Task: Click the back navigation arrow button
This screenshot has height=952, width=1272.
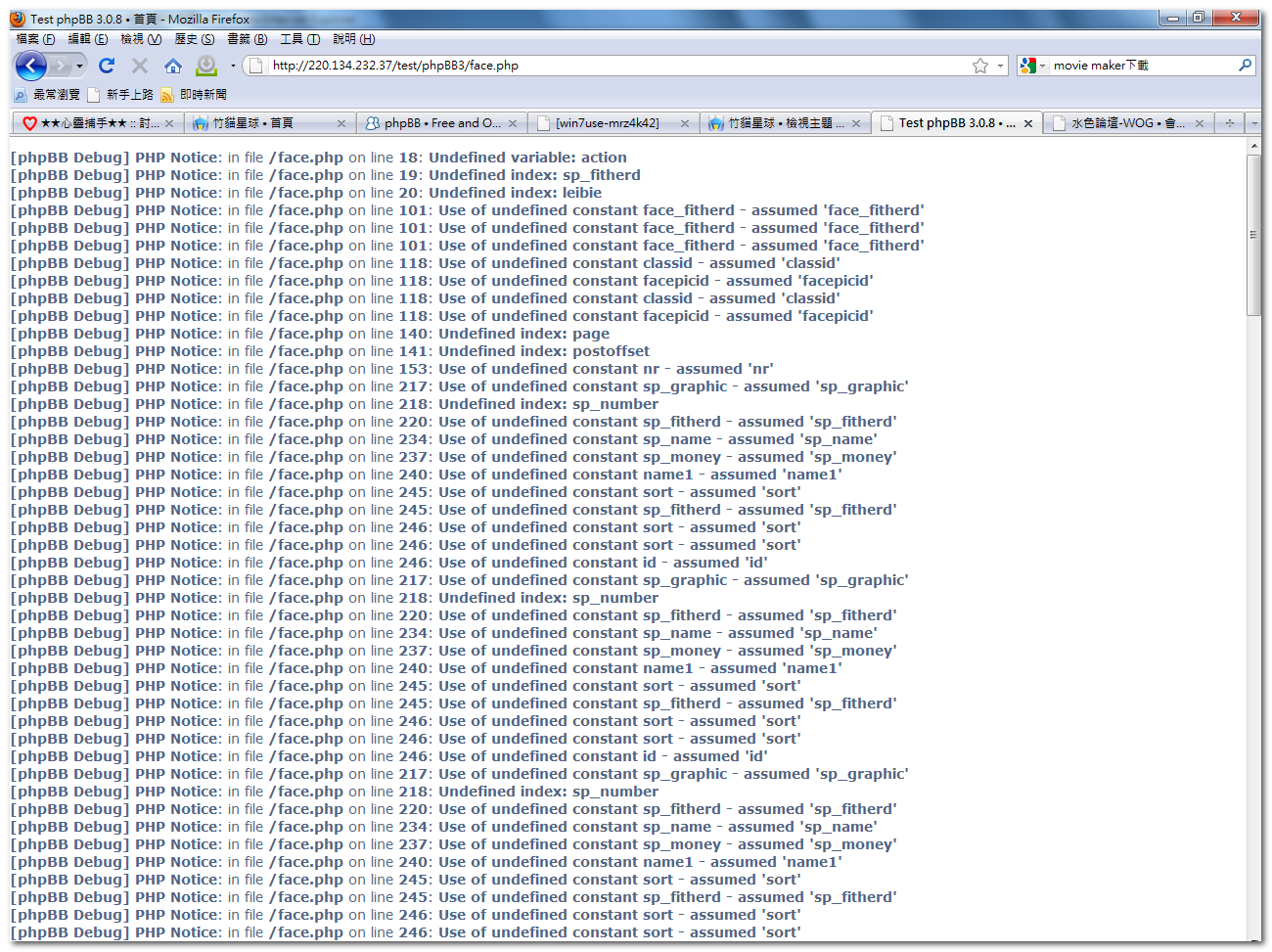Action: [31, 66]
